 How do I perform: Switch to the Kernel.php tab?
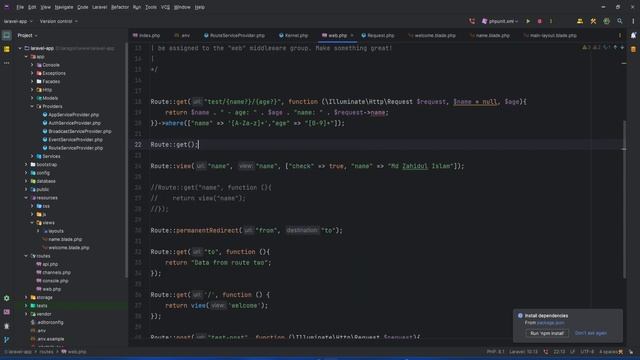click(293, 36)
